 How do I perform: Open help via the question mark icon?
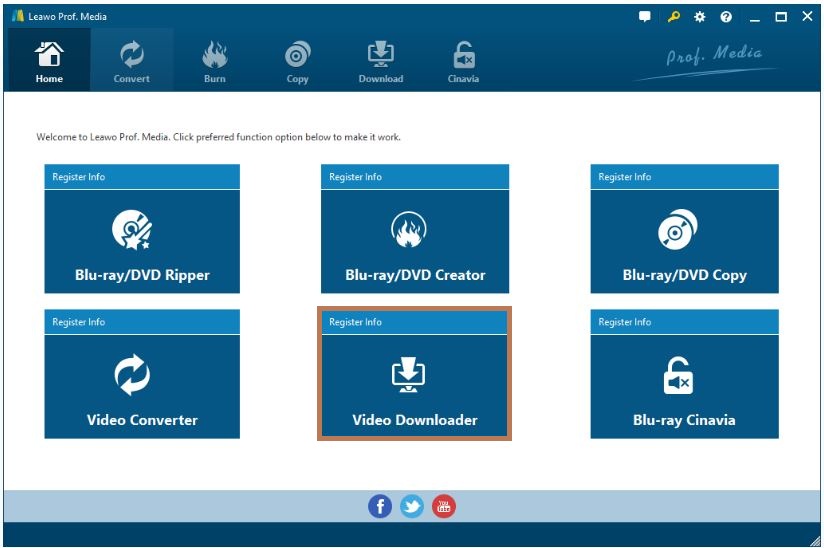pos(726,17)
